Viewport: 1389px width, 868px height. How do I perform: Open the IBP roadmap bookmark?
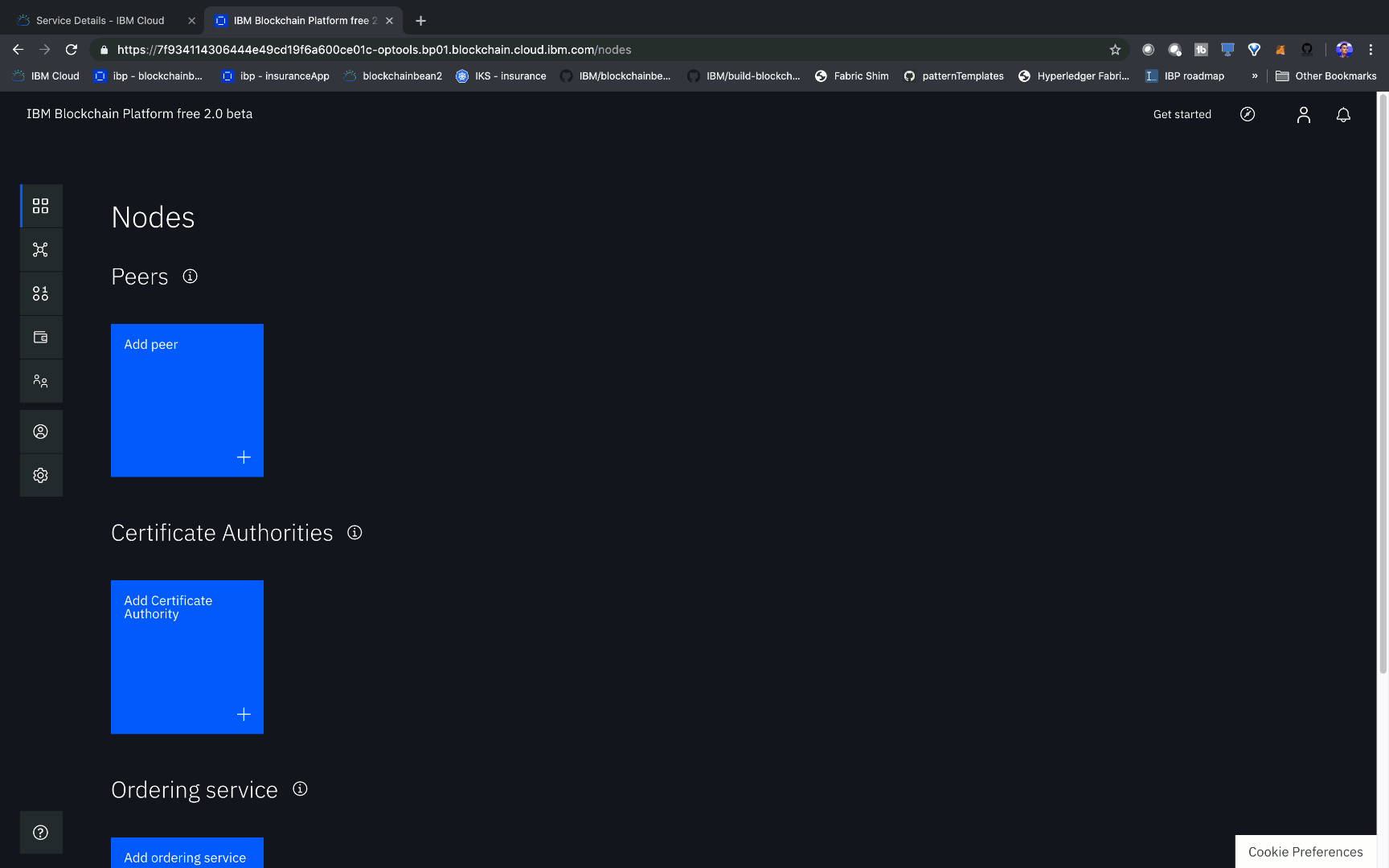pos(1185,76)
